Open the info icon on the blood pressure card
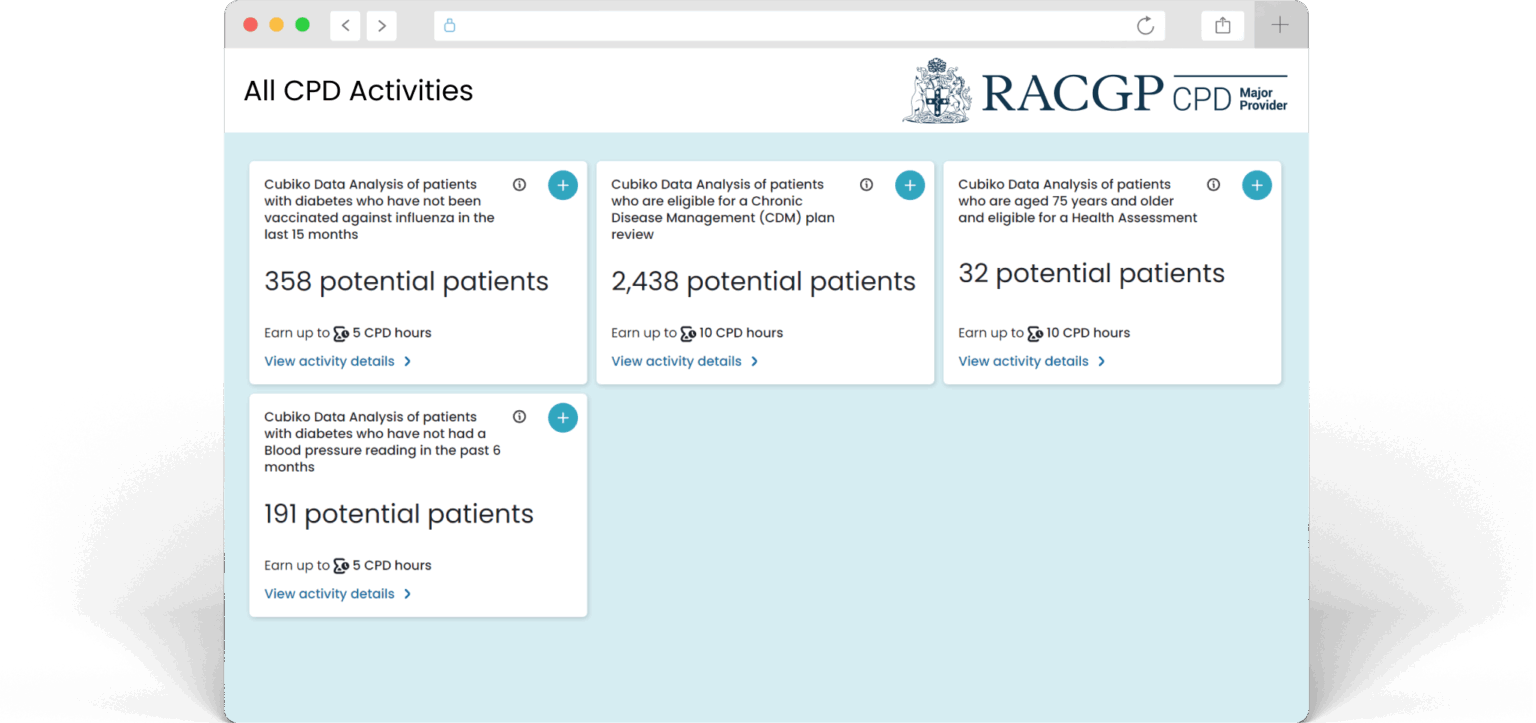Image resolution: width=1536 pixels, height=723 pixels. [x=519, y=417]
